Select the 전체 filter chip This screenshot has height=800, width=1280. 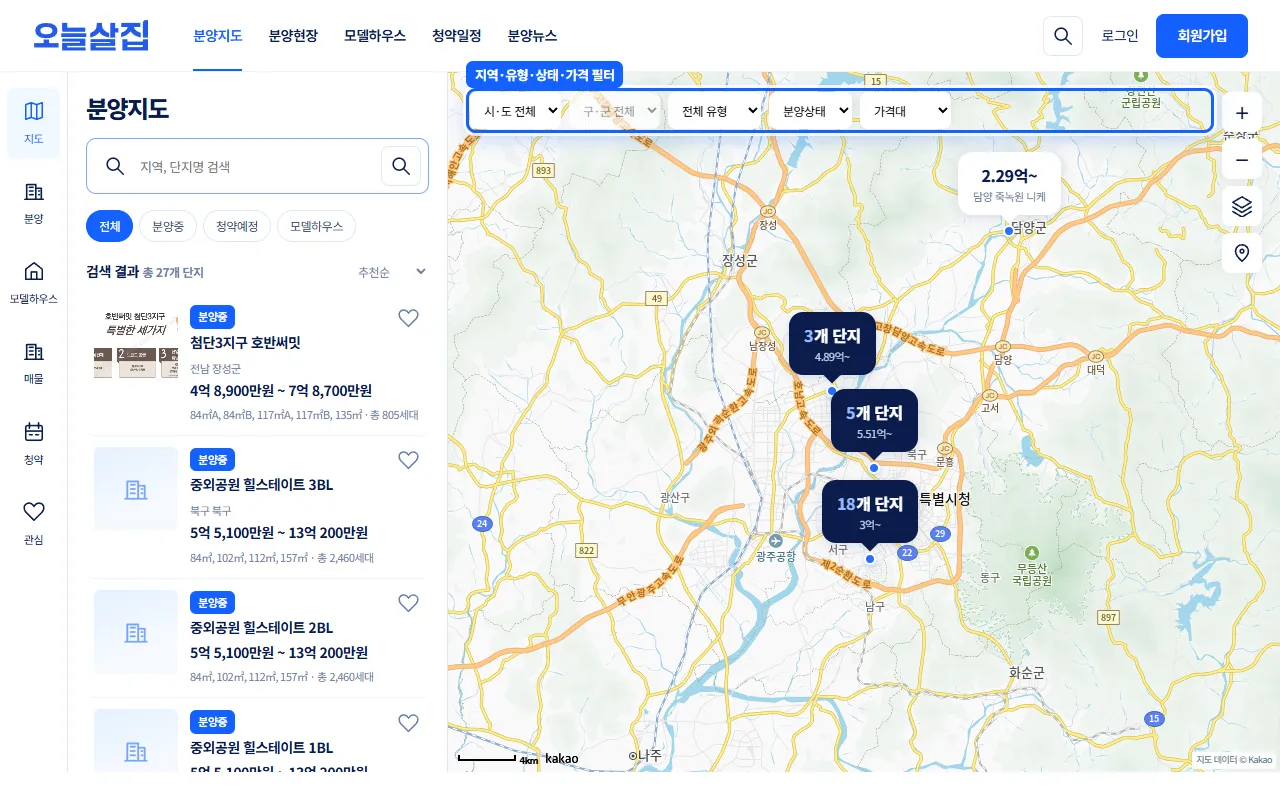click(x=109, y=226)
